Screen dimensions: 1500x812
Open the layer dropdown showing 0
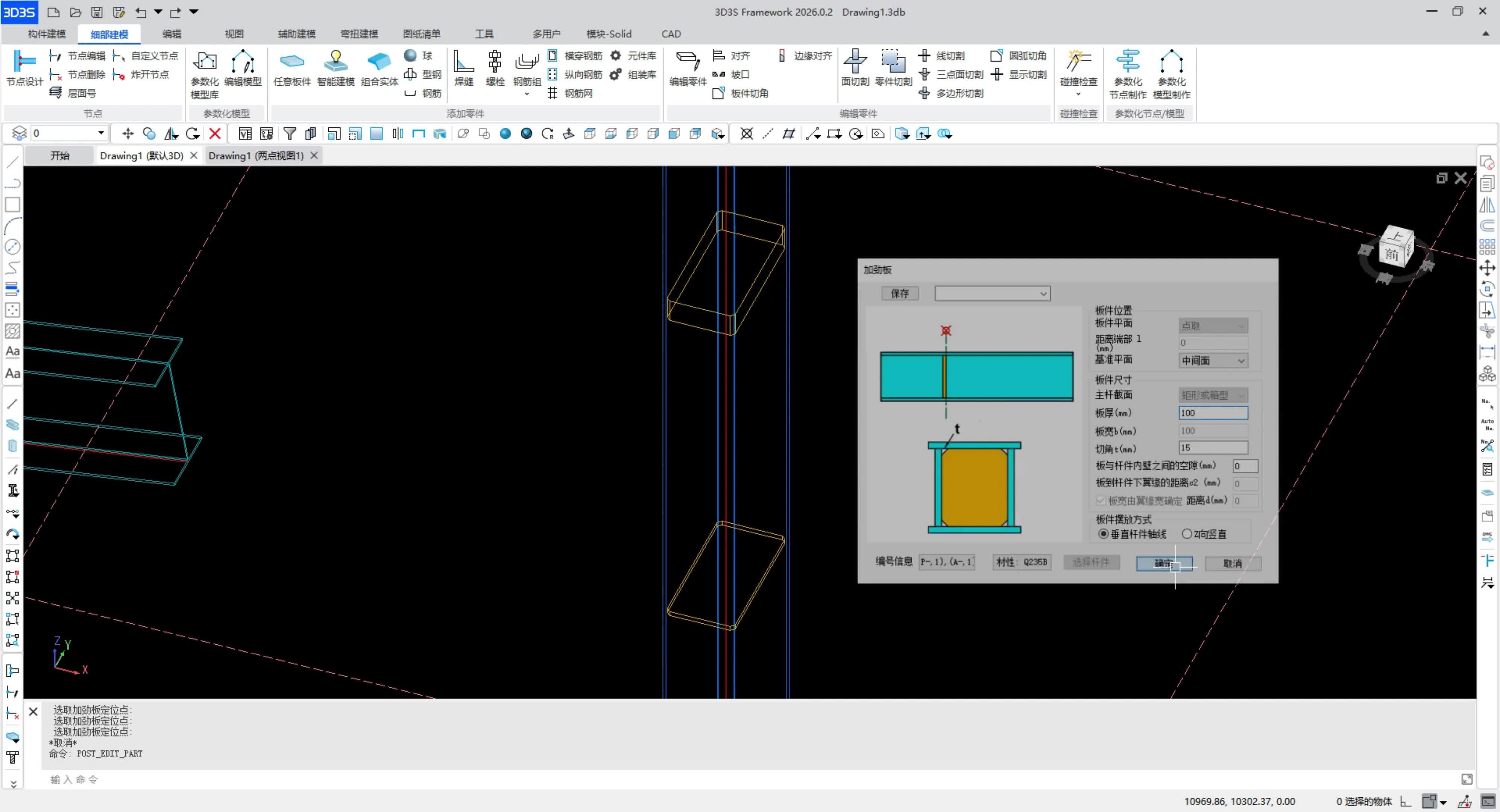pyautogui.click(x=101, y=133)
